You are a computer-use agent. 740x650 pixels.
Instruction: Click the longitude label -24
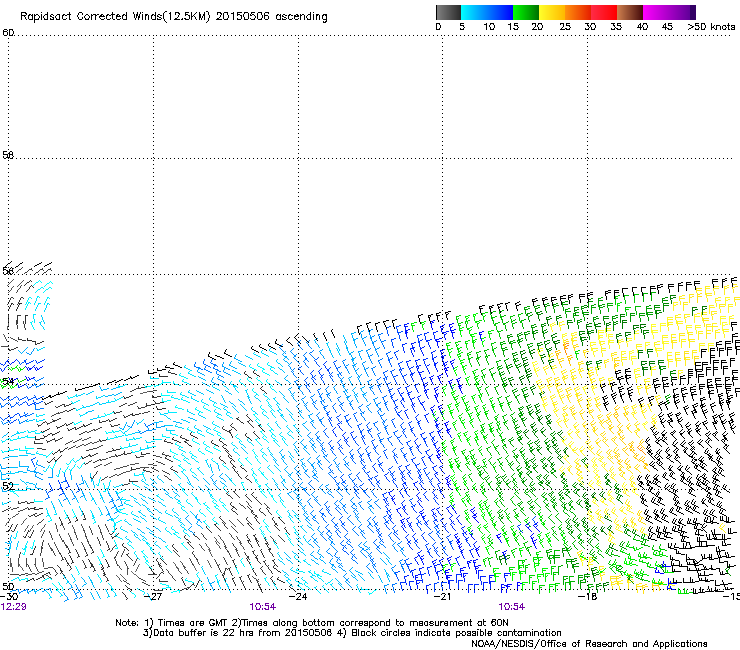tap(298, 597)
